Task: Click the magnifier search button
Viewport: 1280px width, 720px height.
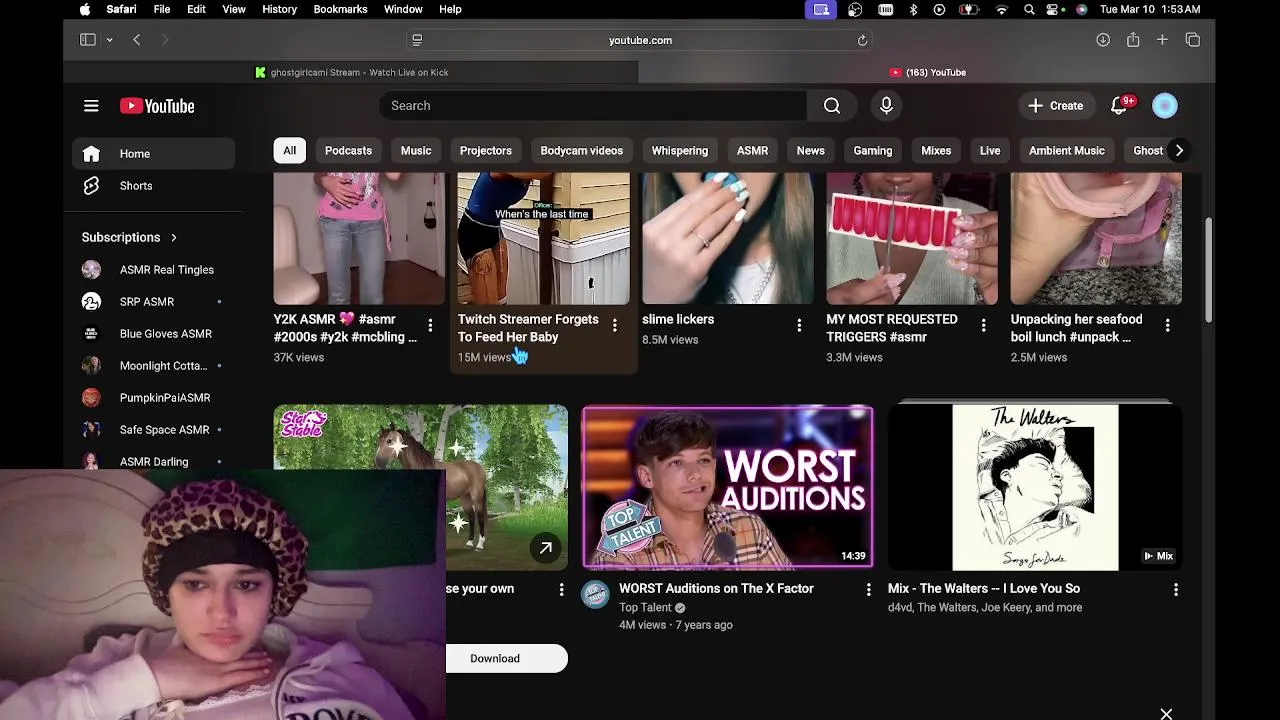Action: pyautogui.click(x=832, y=106)
